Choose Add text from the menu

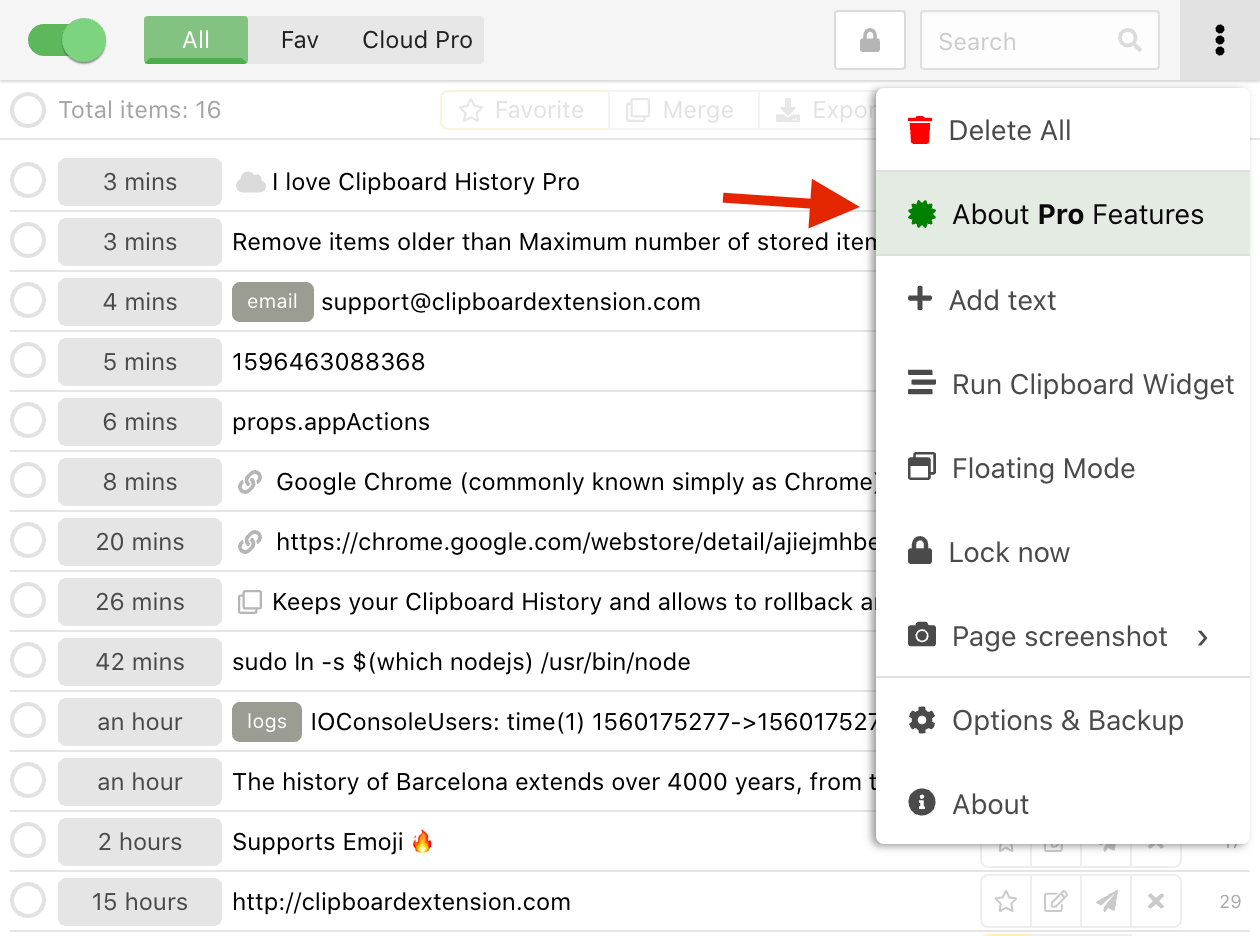(1063, 300)
